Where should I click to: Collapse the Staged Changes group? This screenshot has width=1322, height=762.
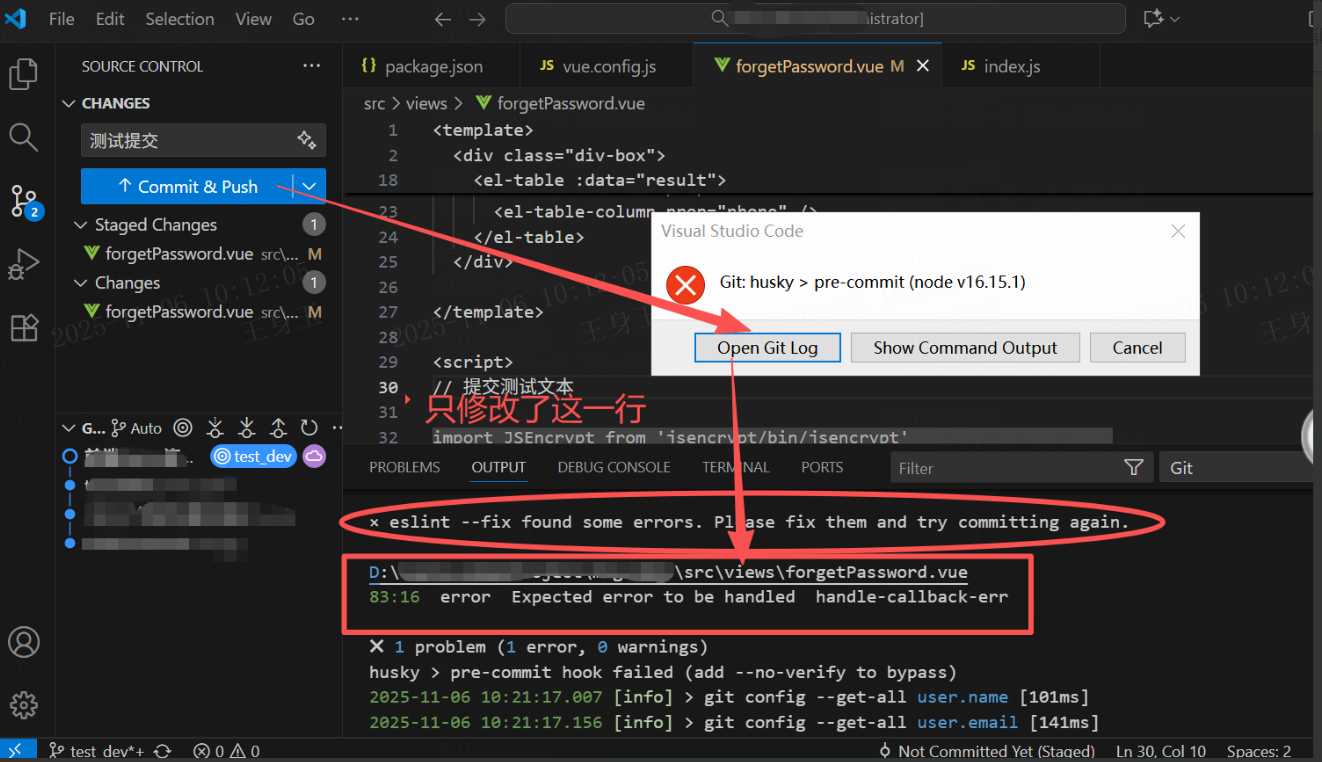(82, 225)
